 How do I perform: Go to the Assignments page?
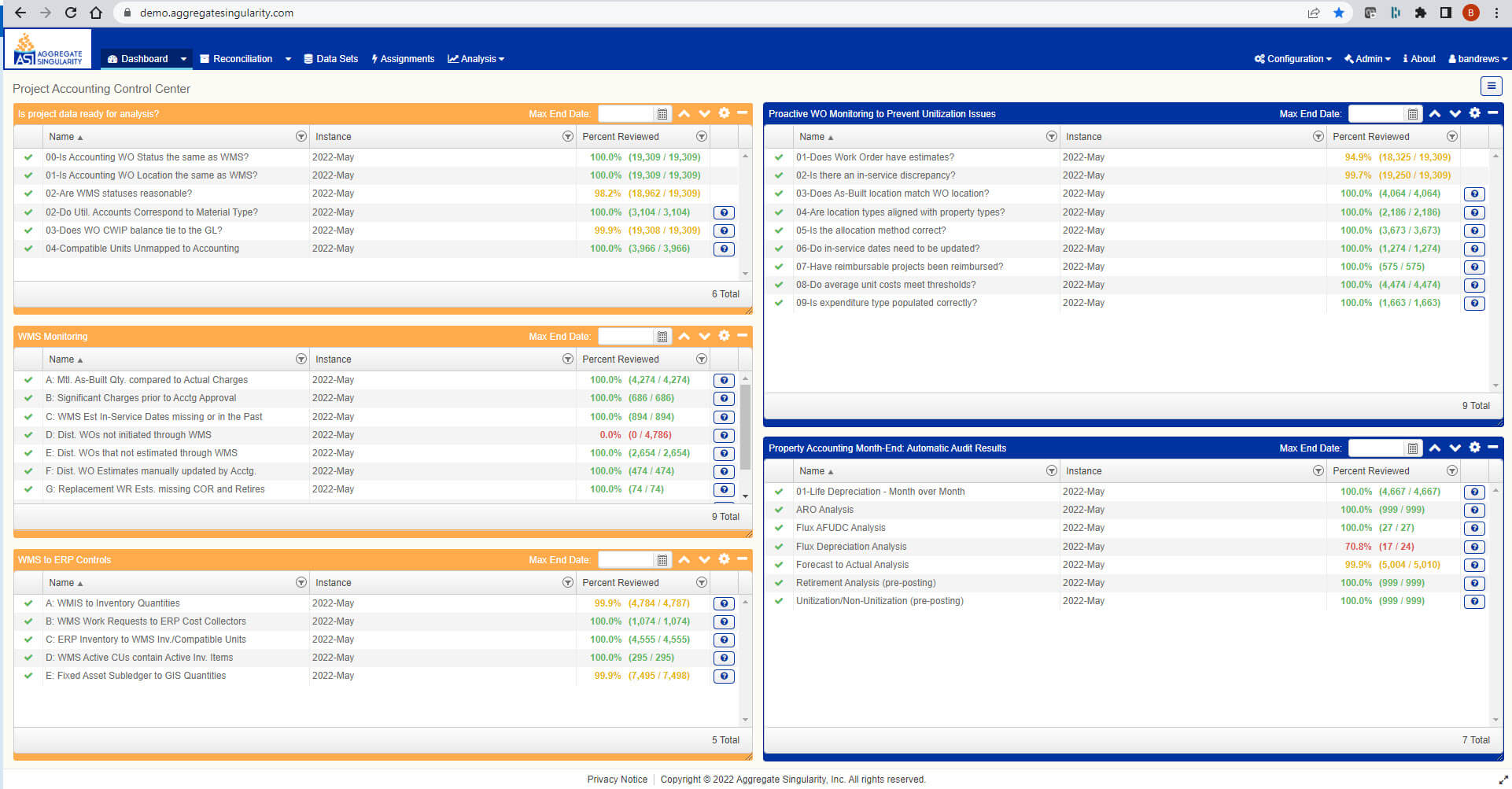(403, 59)
